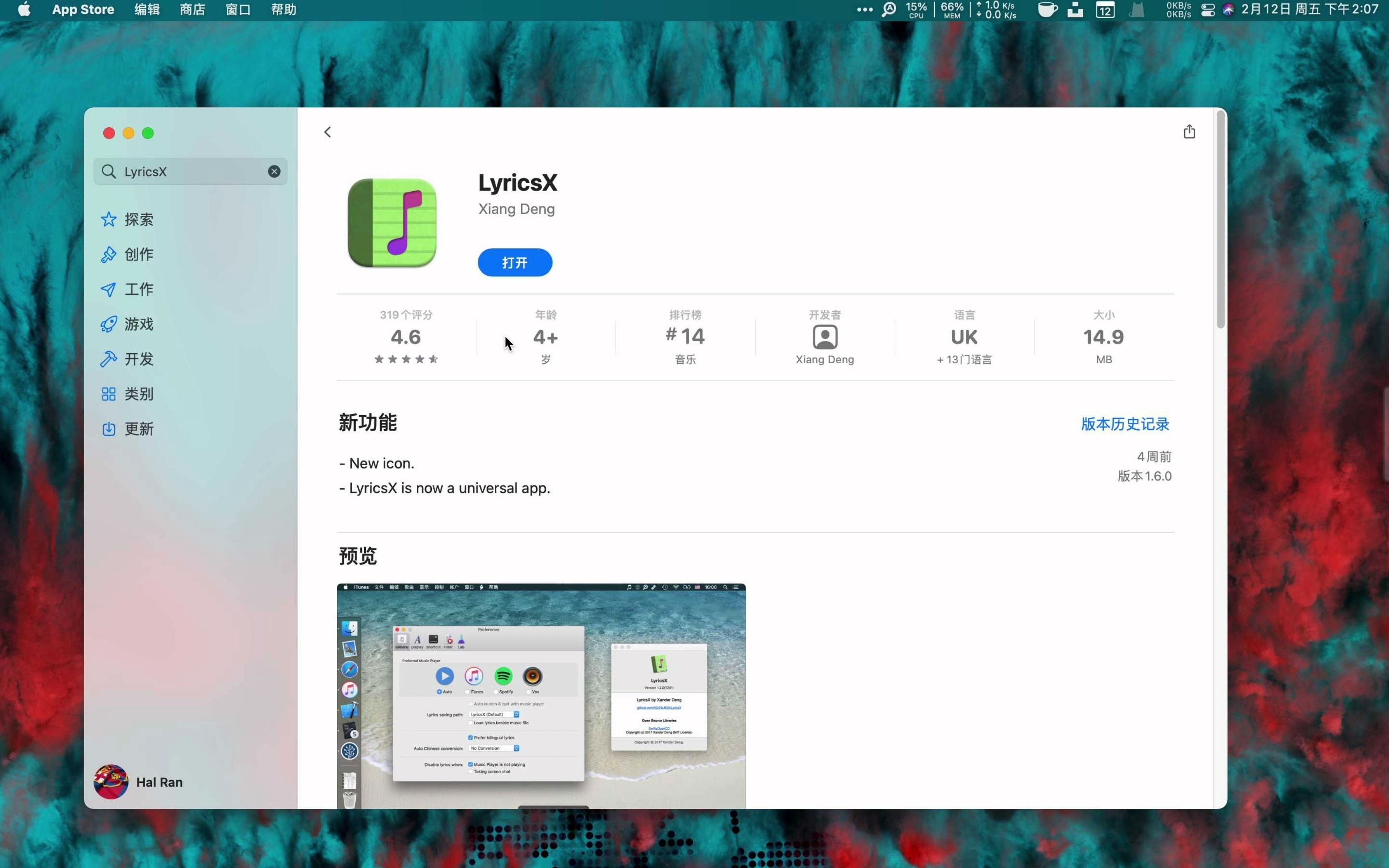Click the 0KB/s menu bar monitor
Viewport: 1389px width, 868px height.
[1178, 10]
